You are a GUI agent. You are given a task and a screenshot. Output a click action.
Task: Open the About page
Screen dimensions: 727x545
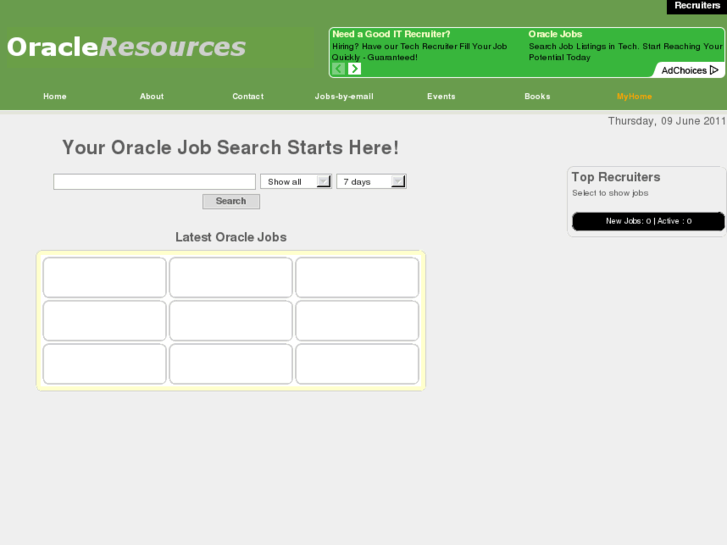coord(152,96)
